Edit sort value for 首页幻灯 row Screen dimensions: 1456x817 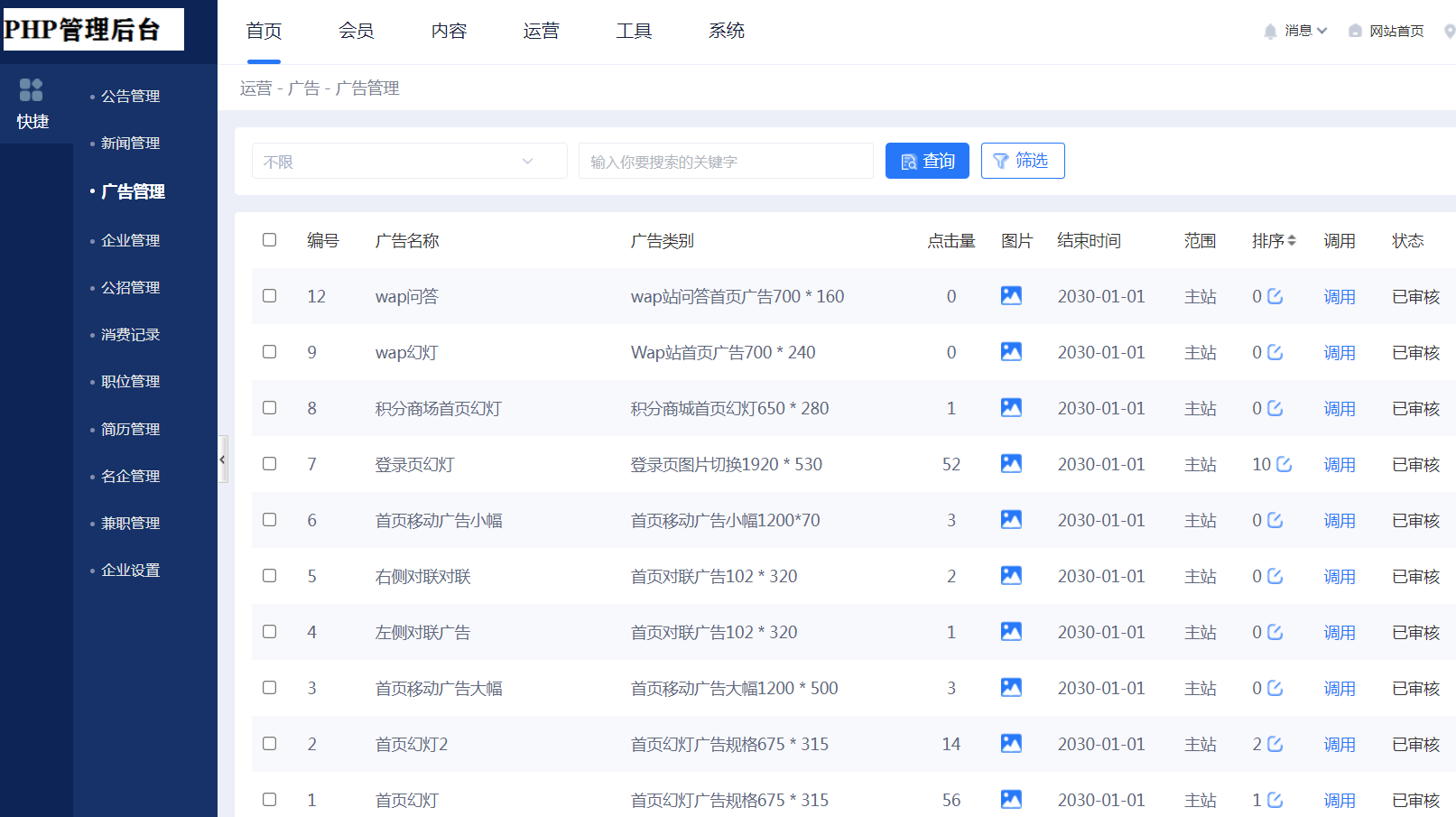[1275, 800]
